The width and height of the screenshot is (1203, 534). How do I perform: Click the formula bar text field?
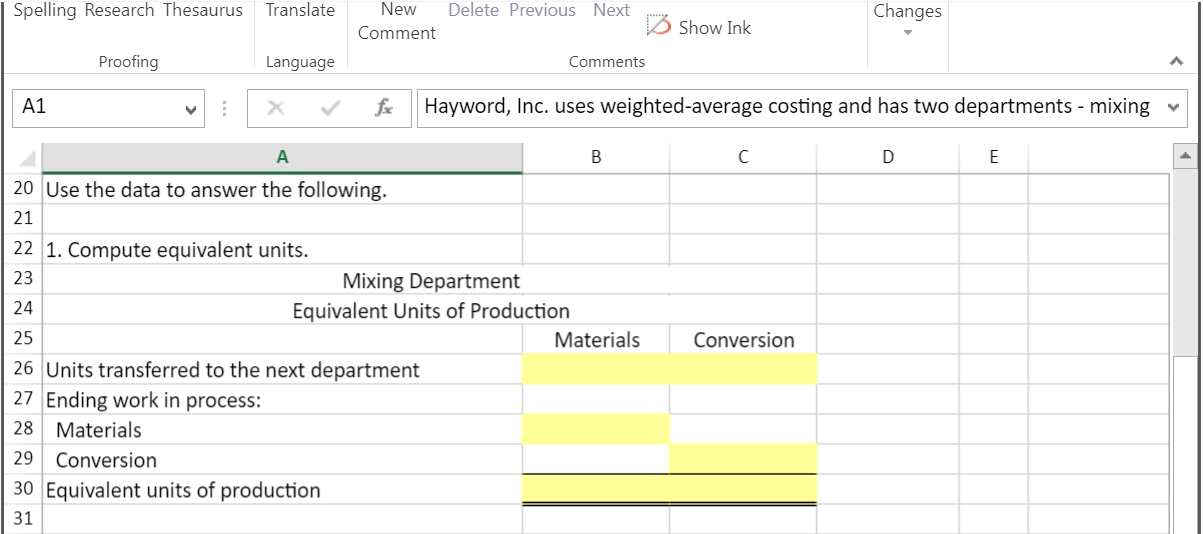[788, 107]
